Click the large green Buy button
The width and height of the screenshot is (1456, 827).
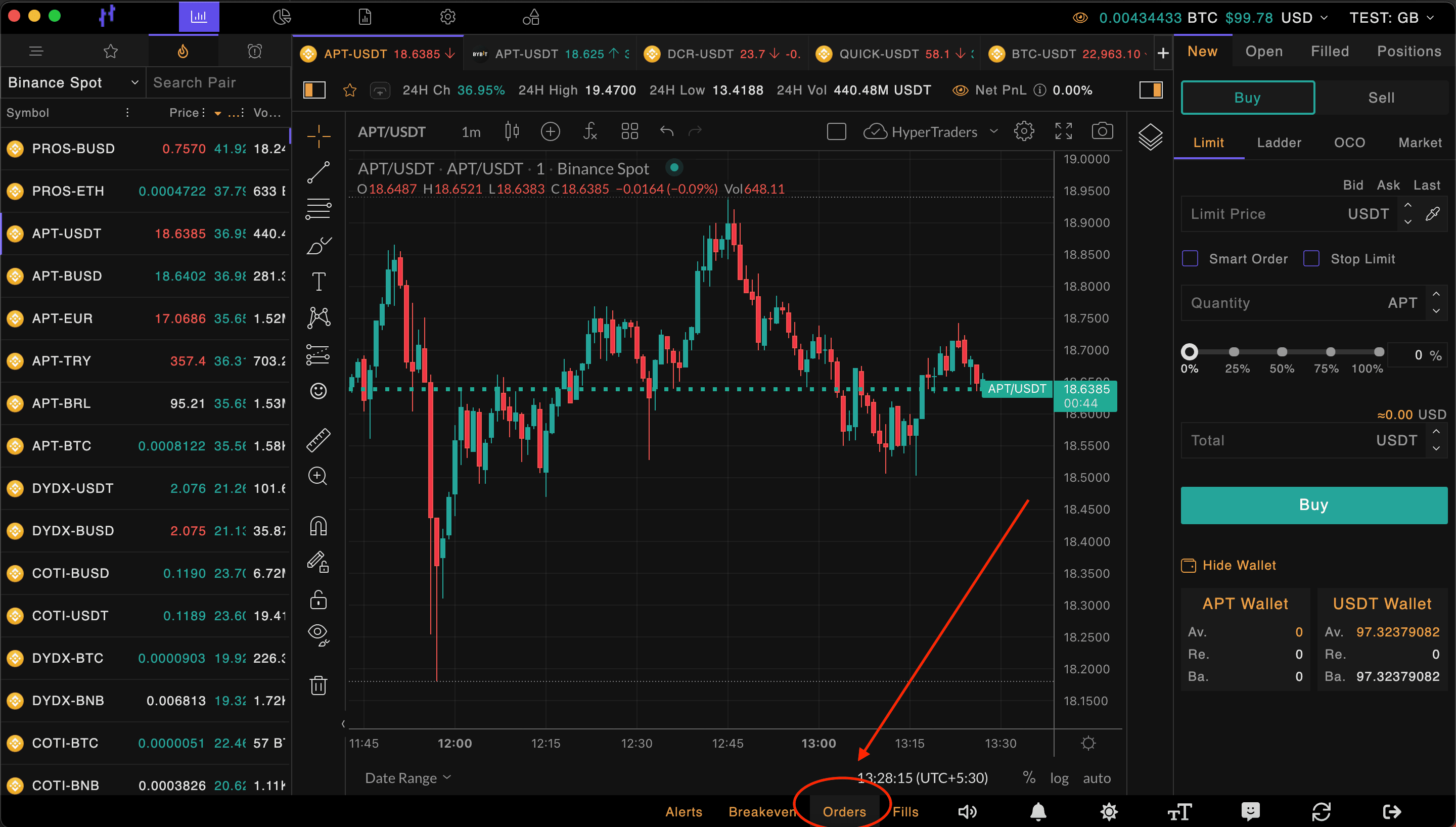[x=1313, y=505]
